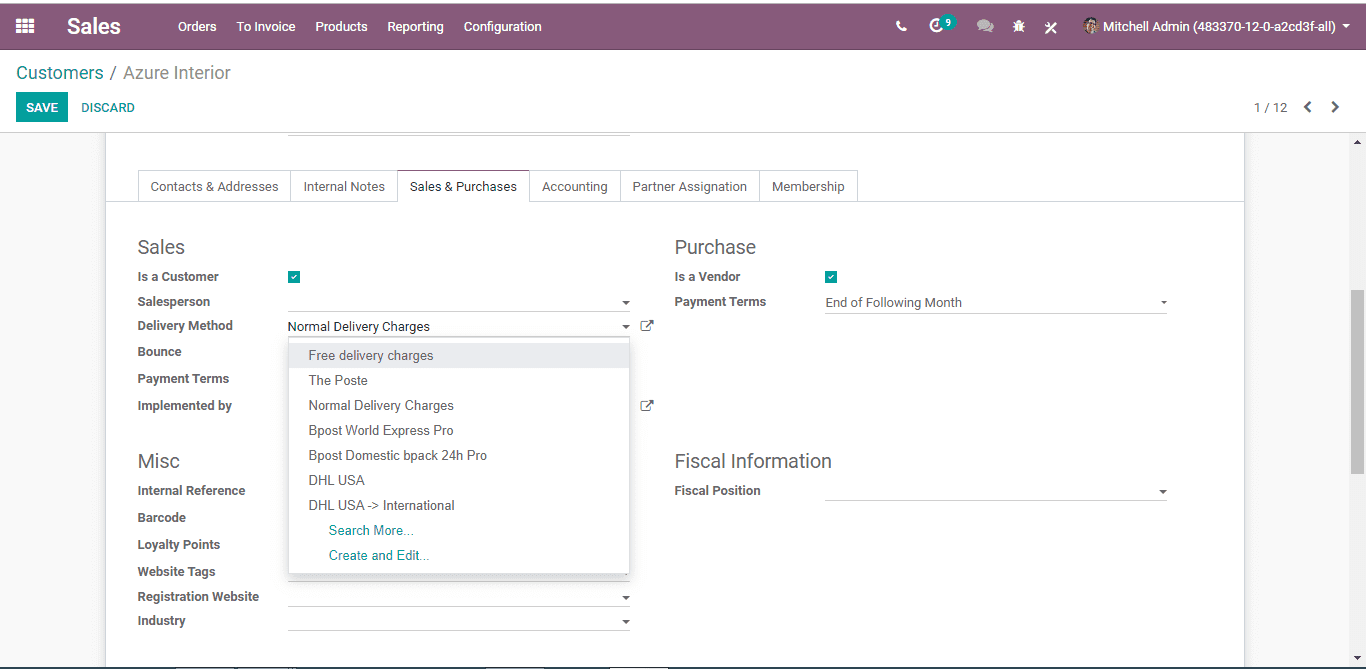Screen dimensions: 1366x669
Task: Click Search More... in dropdown
Action: pos(371,530)
